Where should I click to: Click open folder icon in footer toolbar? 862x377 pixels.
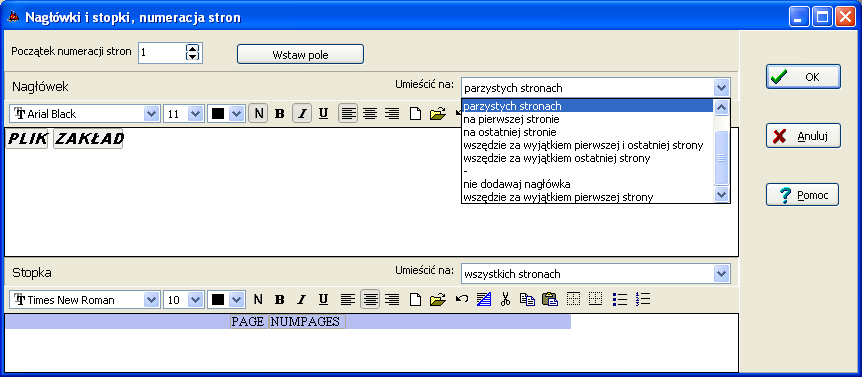coord(437,300)
